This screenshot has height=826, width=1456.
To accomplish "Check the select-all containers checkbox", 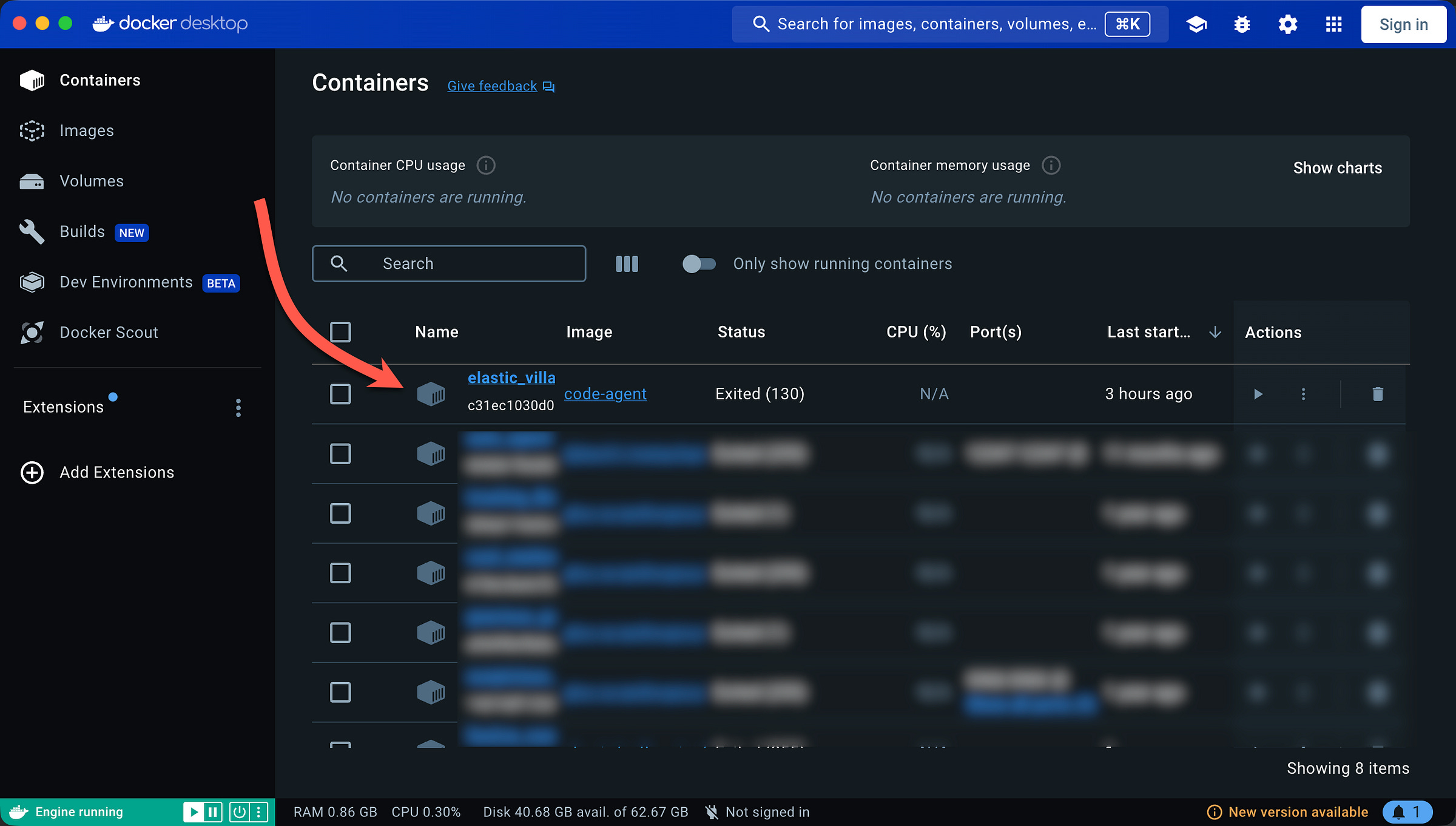I will pyautogui.click(x=340, y=332).
